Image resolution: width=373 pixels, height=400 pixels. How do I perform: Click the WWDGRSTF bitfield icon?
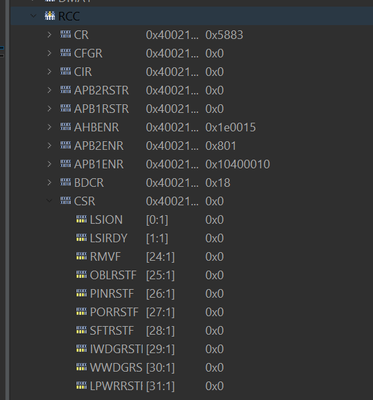(81, 367)
